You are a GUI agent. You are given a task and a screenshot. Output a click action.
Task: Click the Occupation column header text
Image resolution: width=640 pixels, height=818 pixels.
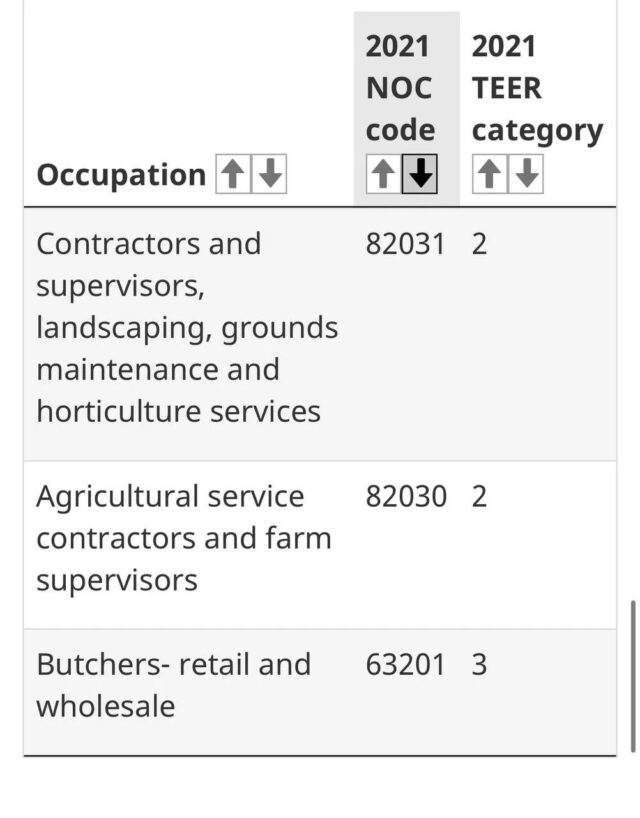pos(121,176)
